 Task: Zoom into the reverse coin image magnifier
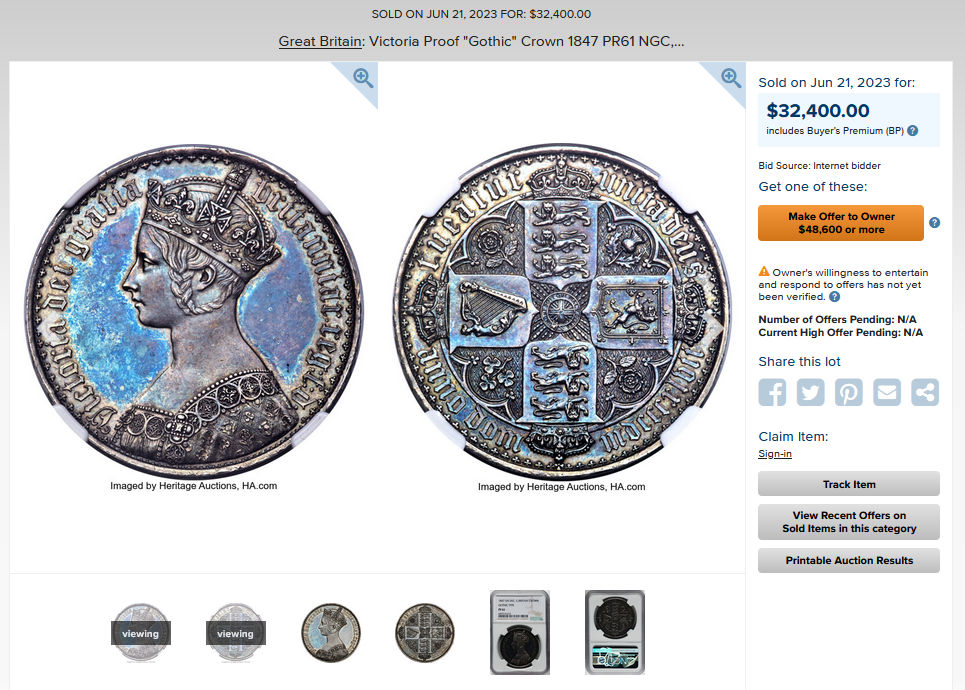[731, 78]
